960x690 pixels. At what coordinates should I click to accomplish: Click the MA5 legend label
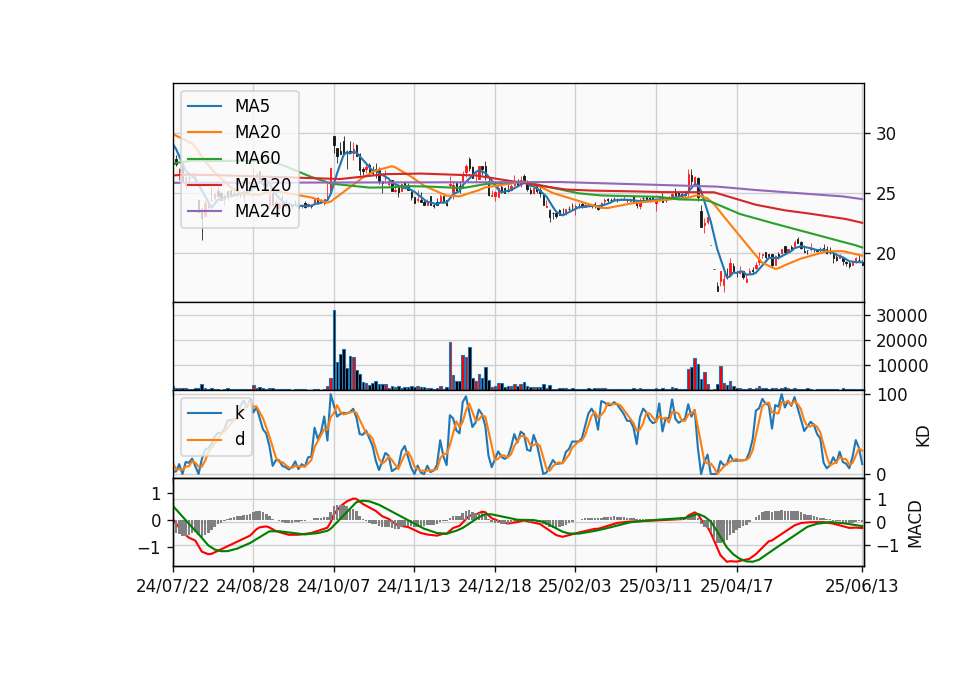[x=252, y=106]
